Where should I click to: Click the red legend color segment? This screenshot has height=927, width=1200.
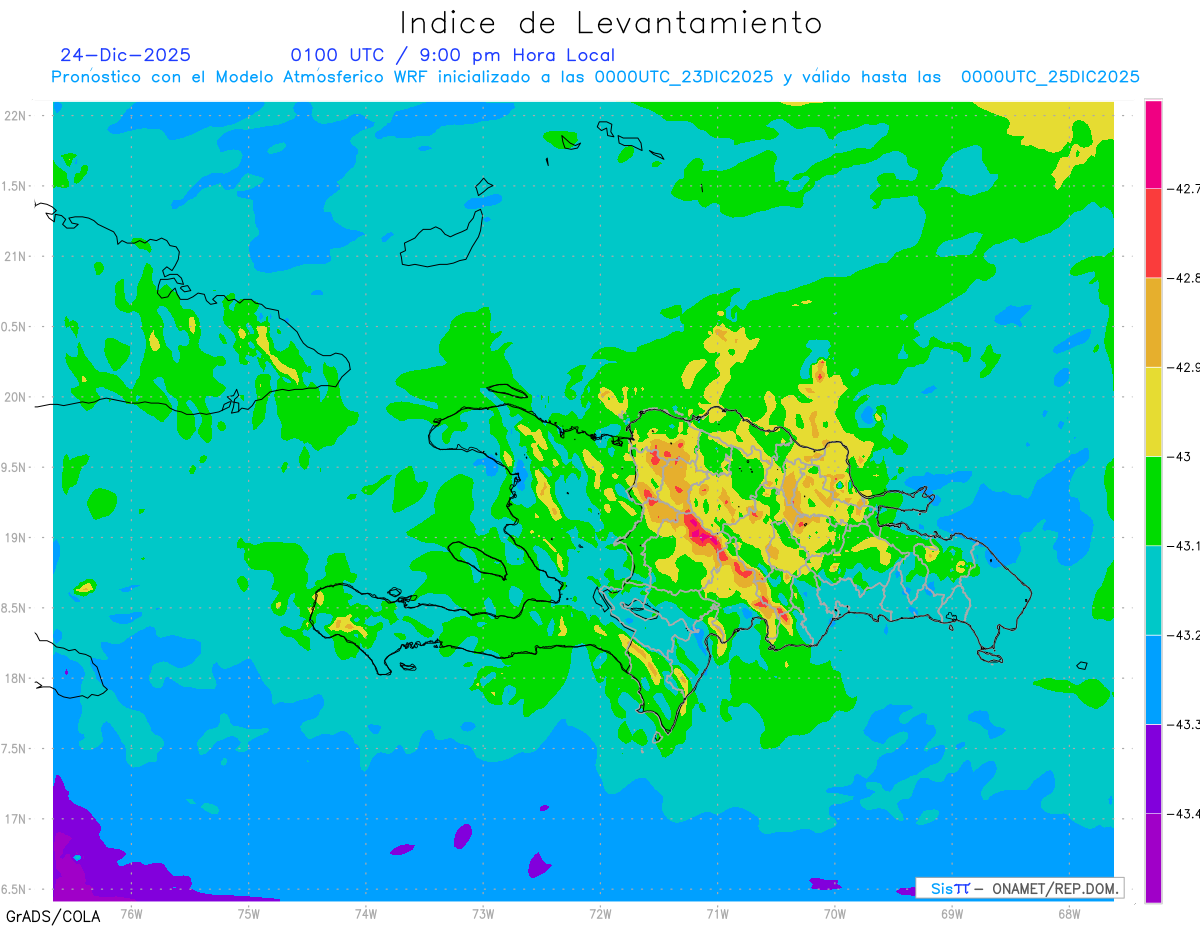[1153, 233]
